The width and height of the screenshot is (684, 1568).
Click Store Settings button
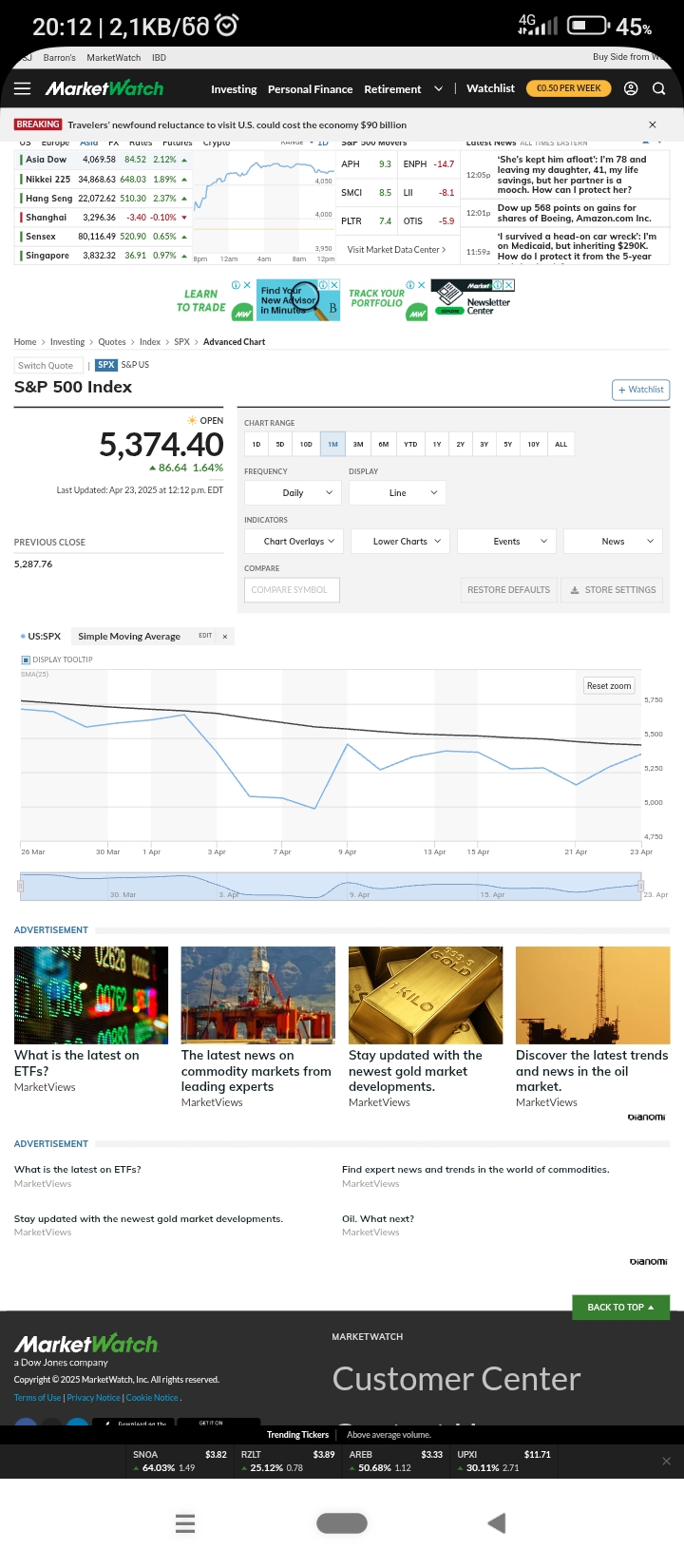pyautogui.click(x=613, y=590)
